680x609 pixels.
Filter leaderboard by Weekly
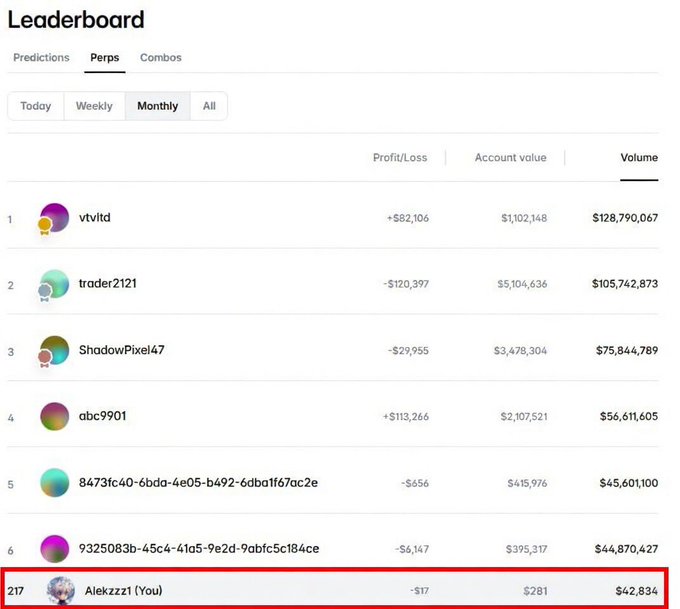pyautogui.click(x=94, y=106)
